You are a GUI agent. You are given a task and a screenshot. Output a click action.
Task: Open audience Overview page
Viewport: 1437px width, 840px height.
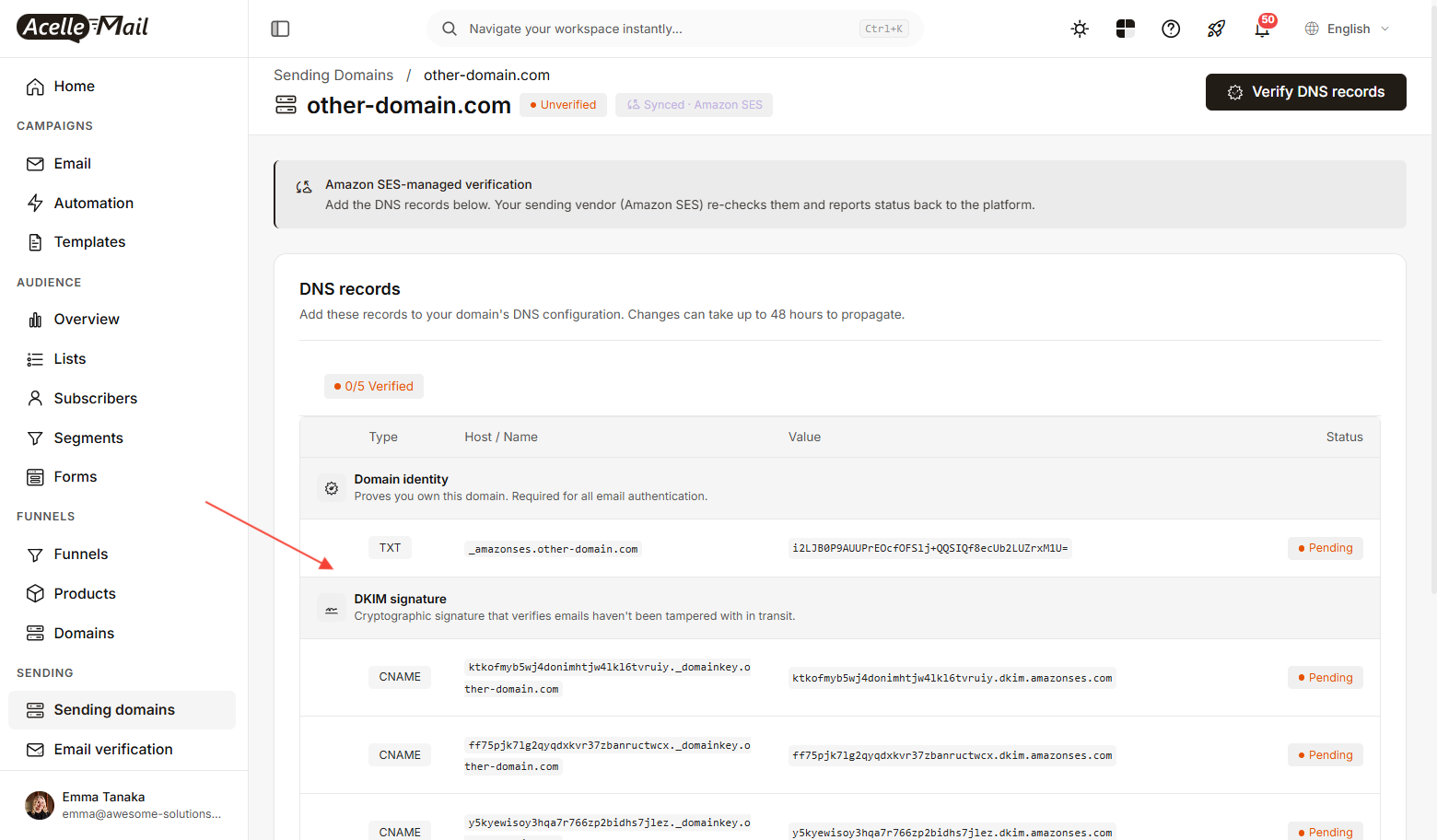(x=122, y=320)
